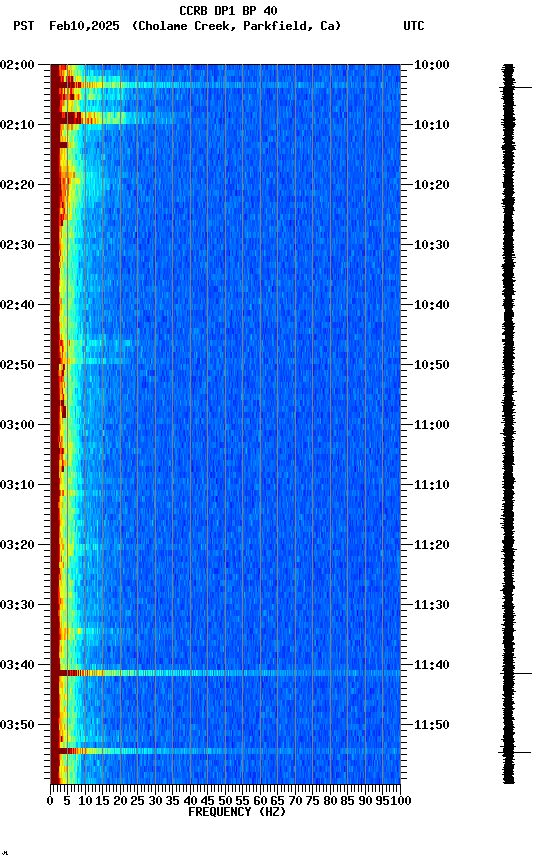The image size is (552, 864).
Task: Click the frequency axis label 30
Action: click(x=155, y=801)
